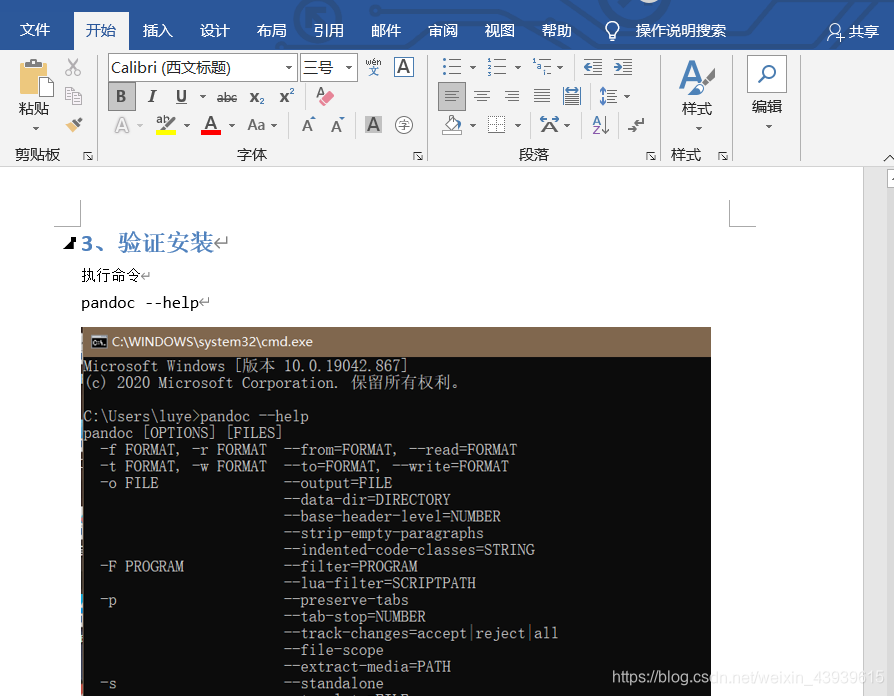Clear all formatting eraser icon
Viewport: 894px width, 696px height.
(x=324, y=96)
